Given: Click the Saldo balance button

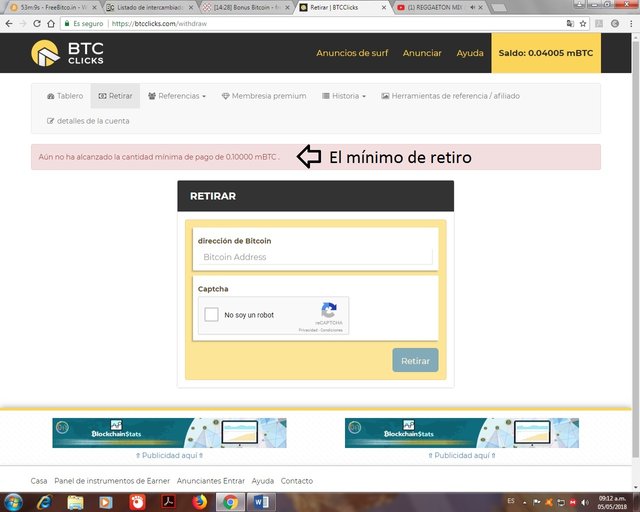Looking at the screenshot, I should 546,53.
